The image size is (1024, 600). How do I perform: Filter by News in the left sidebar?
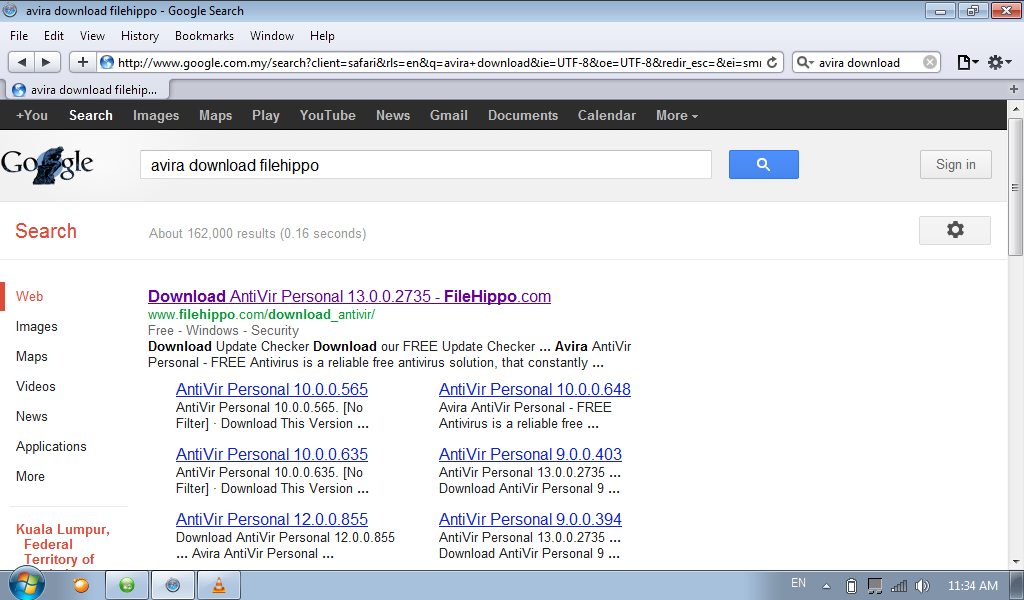[31, 417]
